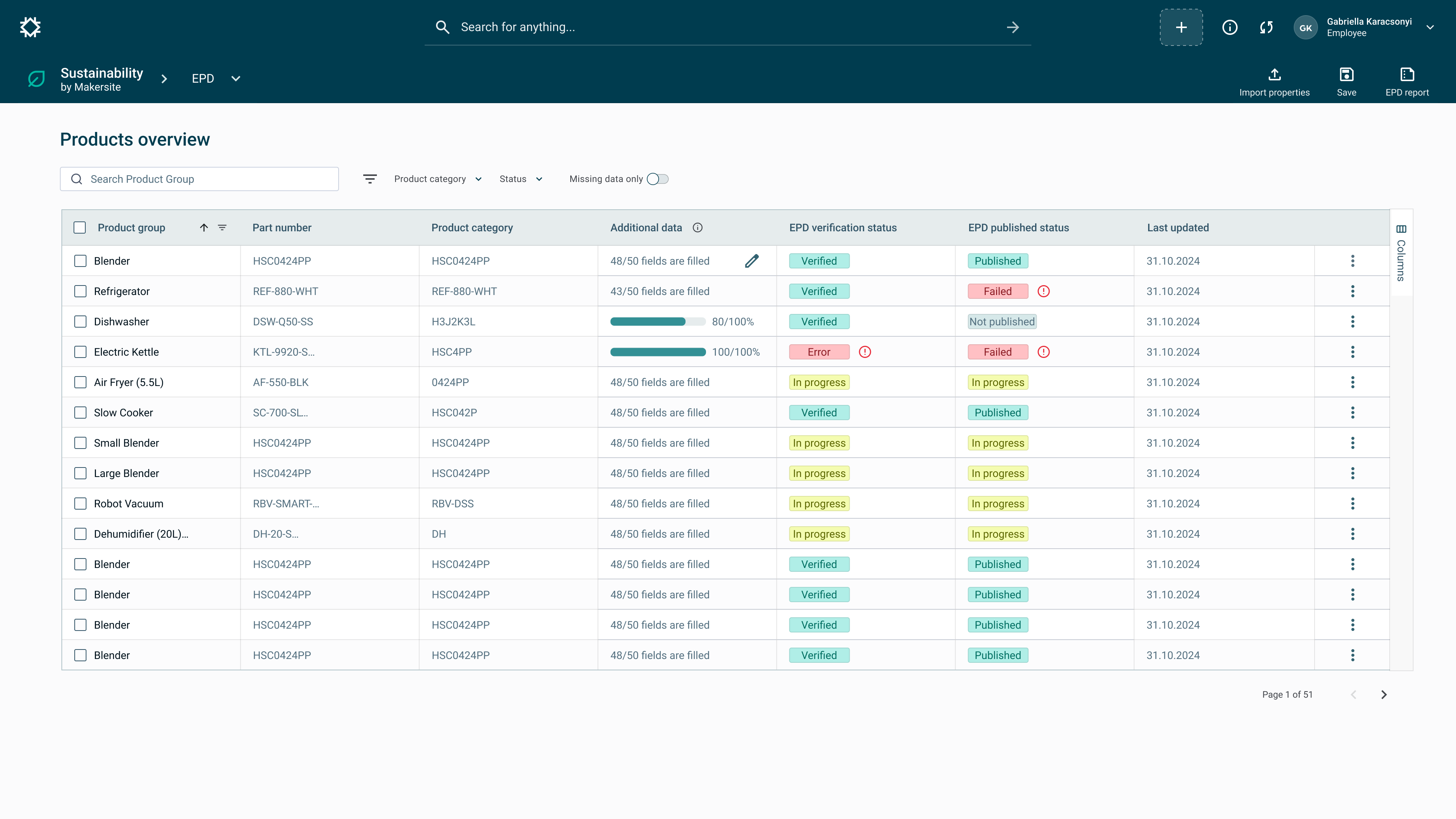This screenshot has height=819, width=1456.
Task: Toggle the Missing data only switch
Action: click(x=657, y=179)
